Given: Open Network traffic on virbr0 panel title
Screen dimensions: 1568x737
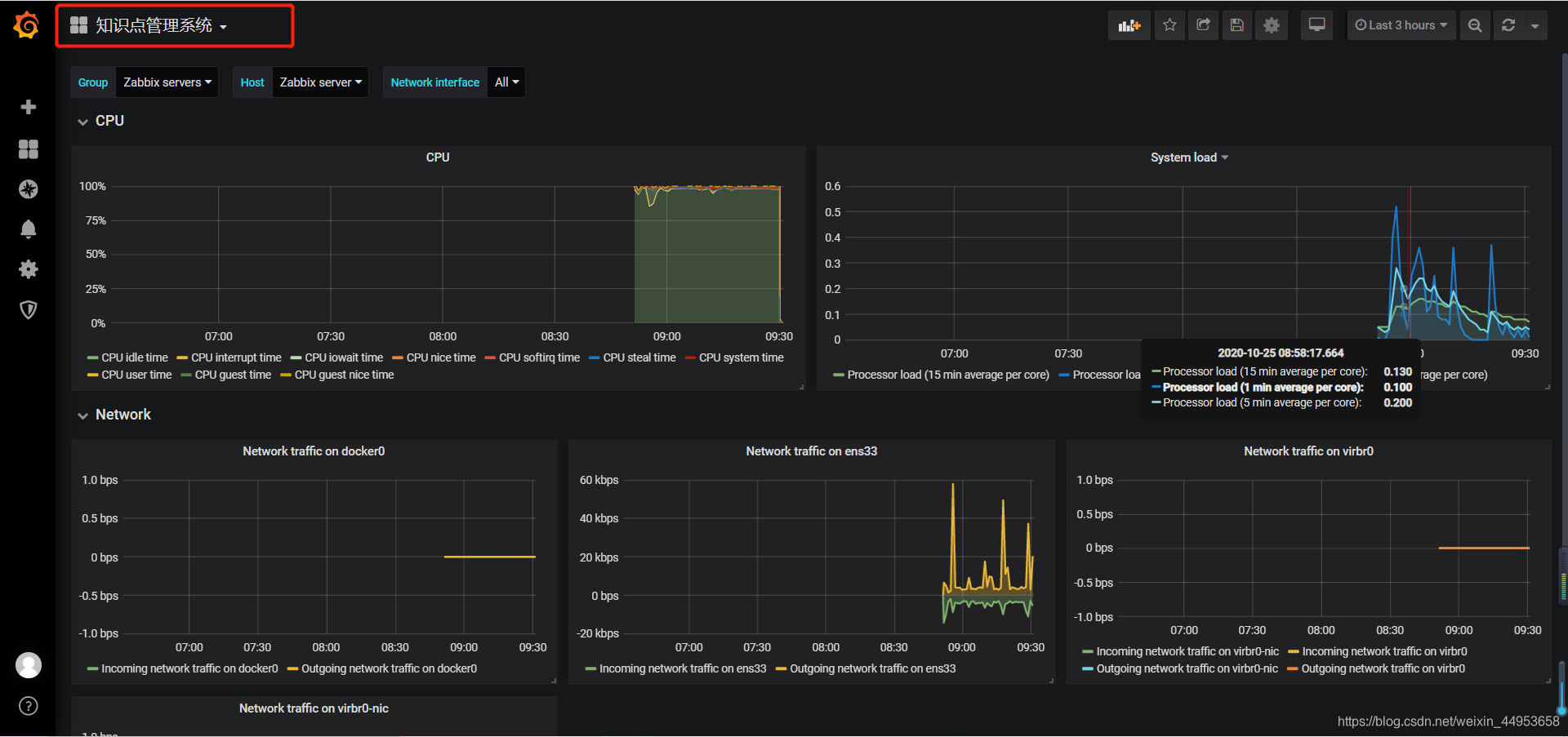Looking at the screenshot, I should click(1308, 451).
